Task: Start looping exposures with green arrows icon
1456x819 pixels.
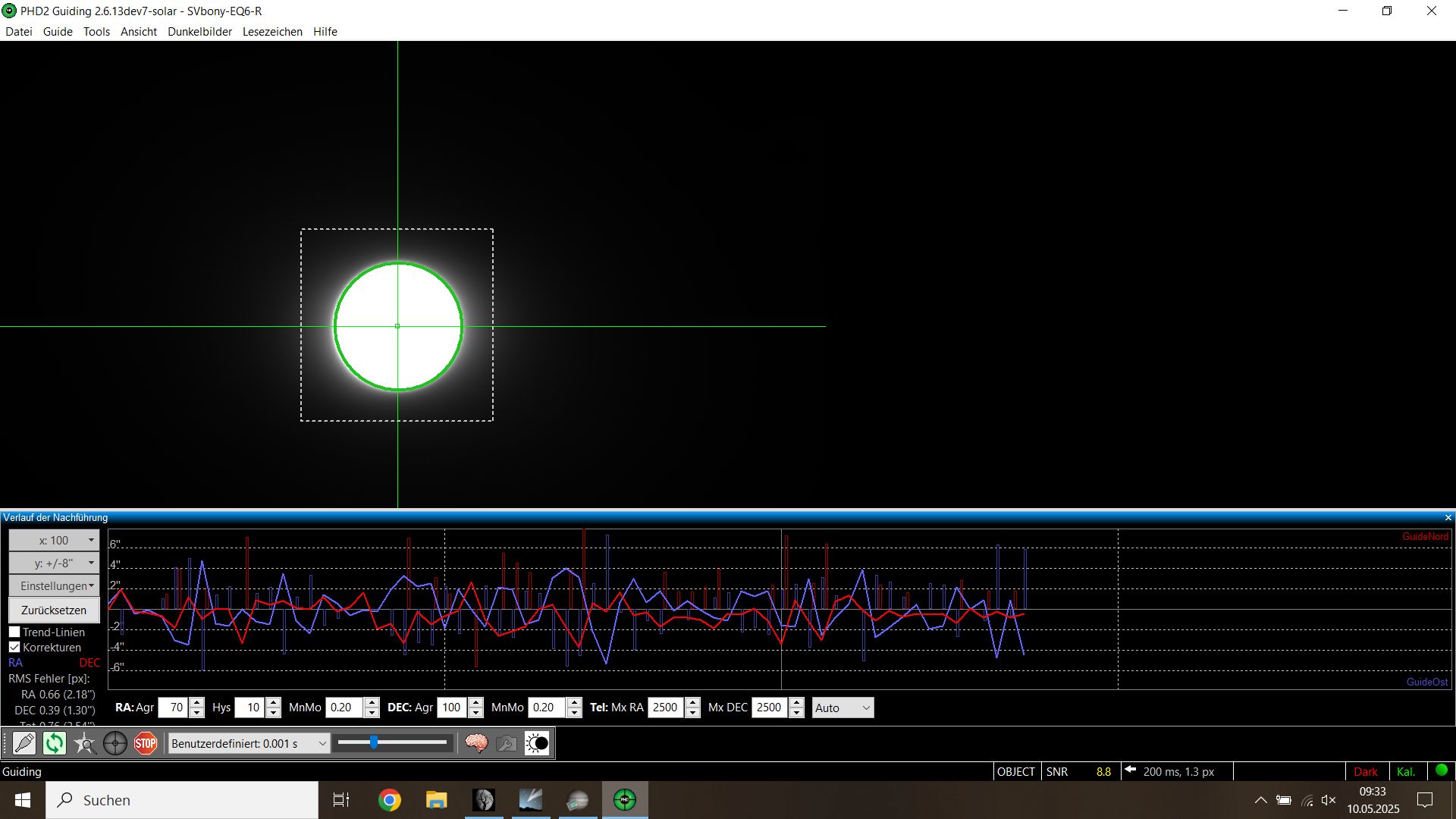Action: [55, 743]
